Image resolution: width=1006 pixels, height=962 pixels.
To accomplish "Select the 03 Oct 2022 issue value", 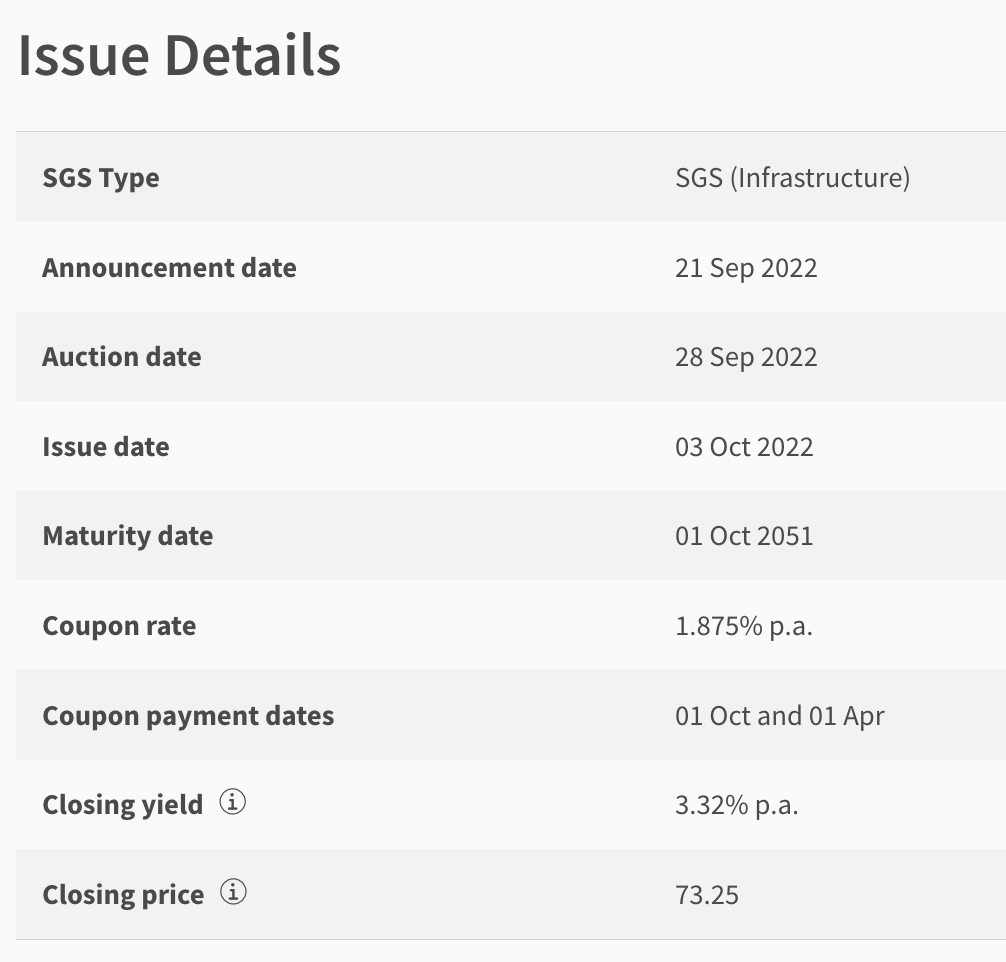I will 744,447.
